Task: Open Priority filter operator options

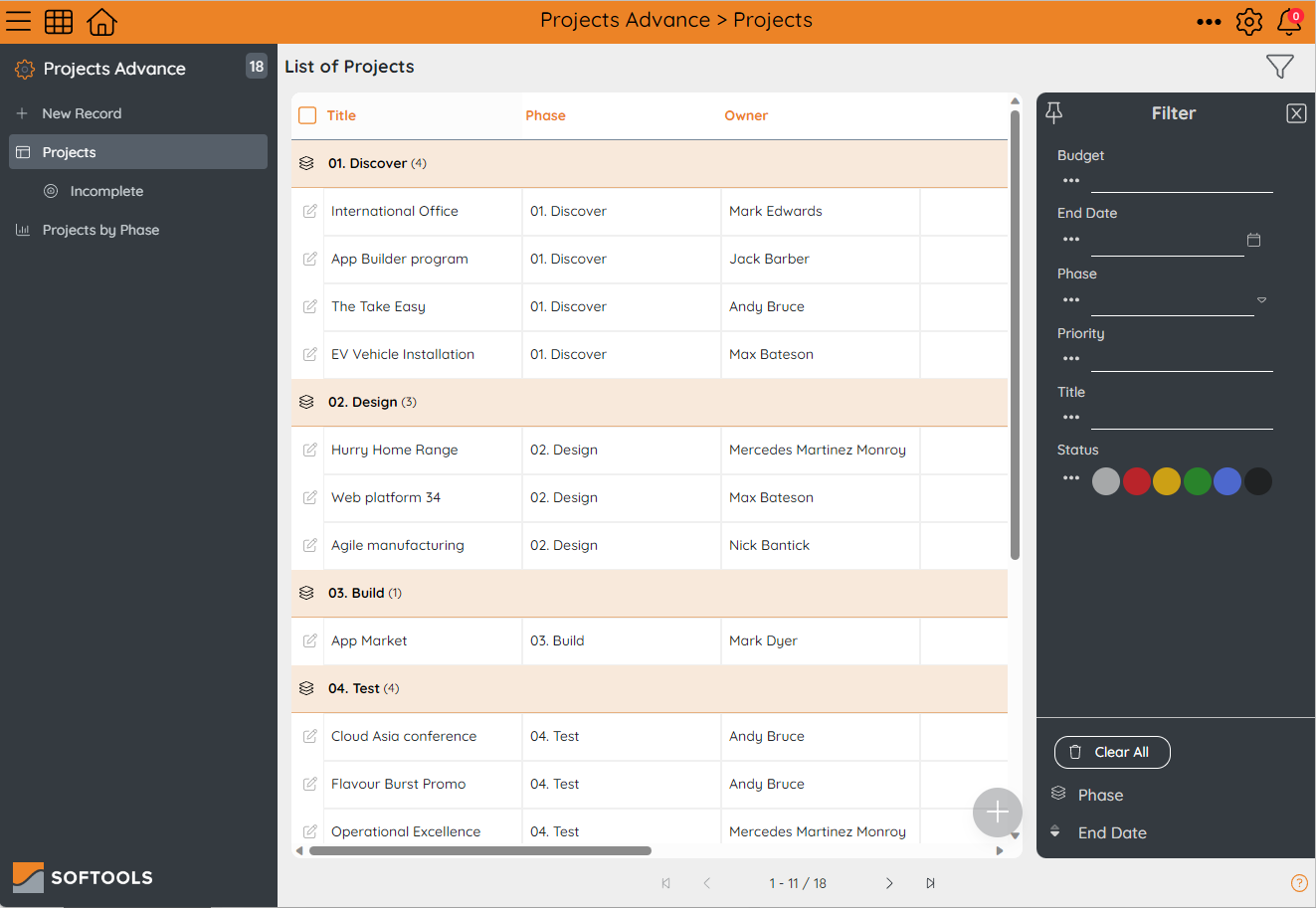Action: click(1071, 359)
